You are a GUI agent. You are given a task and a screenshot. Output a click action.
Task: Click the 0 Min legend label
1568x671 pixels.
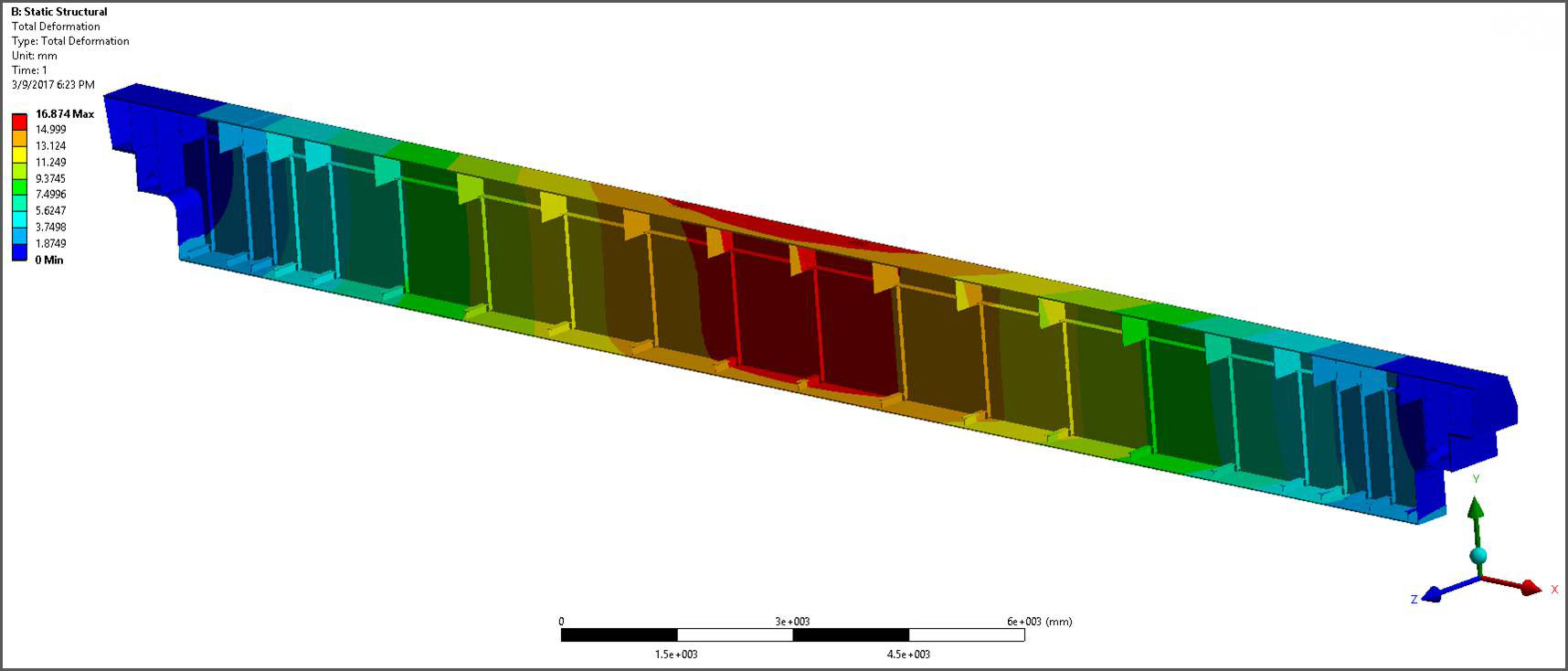49,261
